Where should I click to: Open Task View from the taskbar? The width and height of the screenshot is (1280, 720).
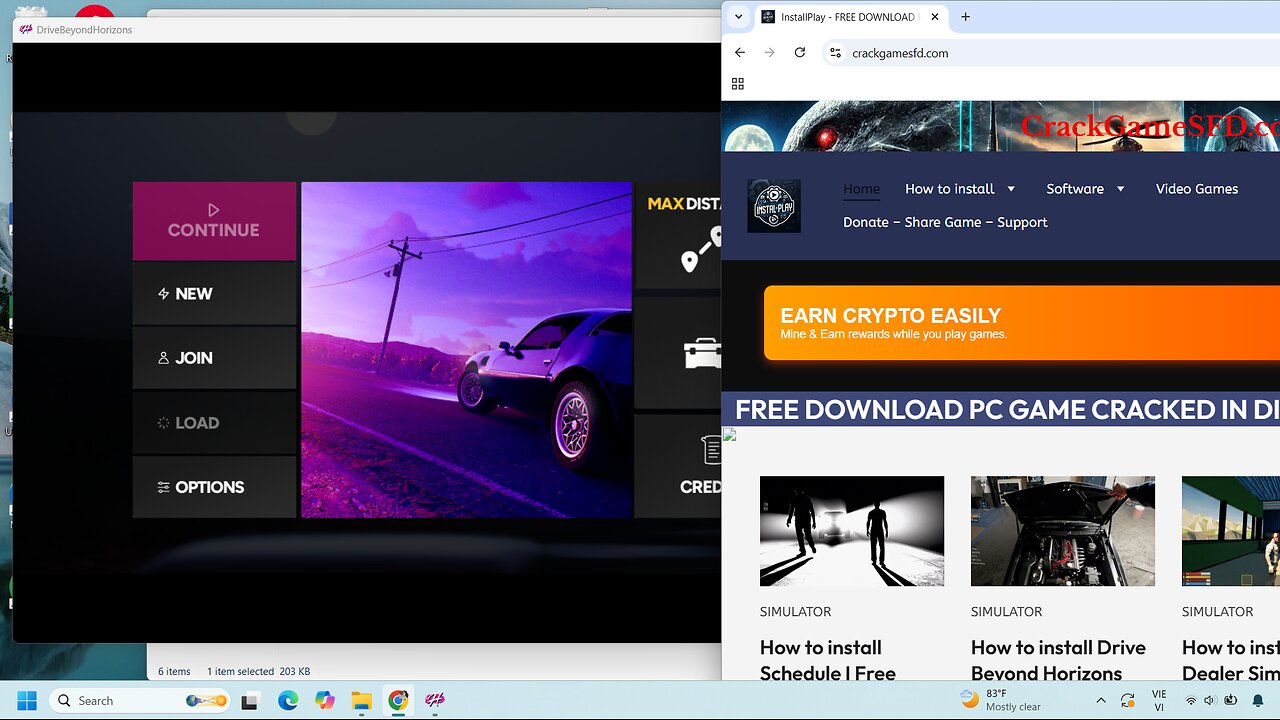(x=251, y=700)
